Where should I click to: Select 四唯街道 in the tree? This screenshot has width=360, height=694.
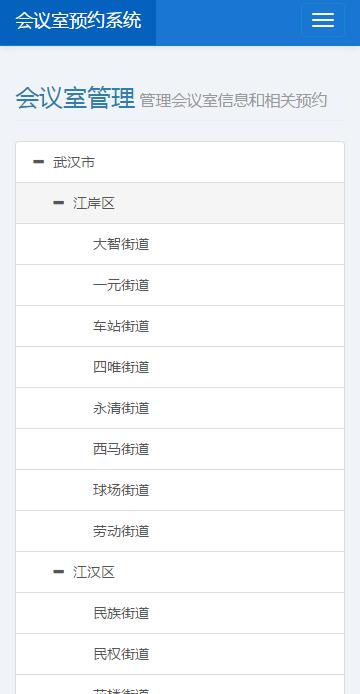pyautogui.click(x=180, y=367)
